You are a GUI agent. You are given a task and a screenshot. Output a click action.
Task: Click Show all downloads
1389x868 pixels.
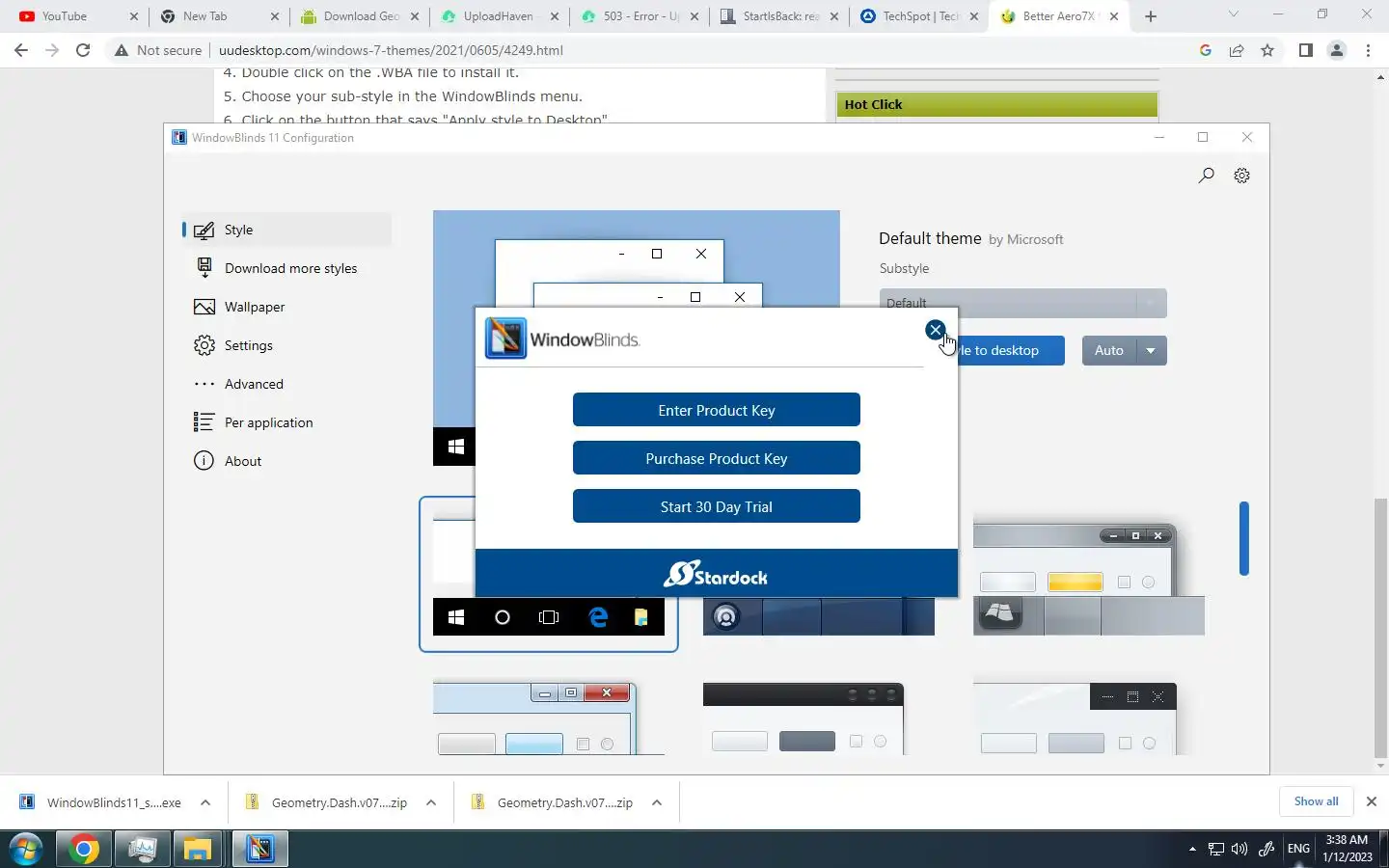[x=1316, y=801]
